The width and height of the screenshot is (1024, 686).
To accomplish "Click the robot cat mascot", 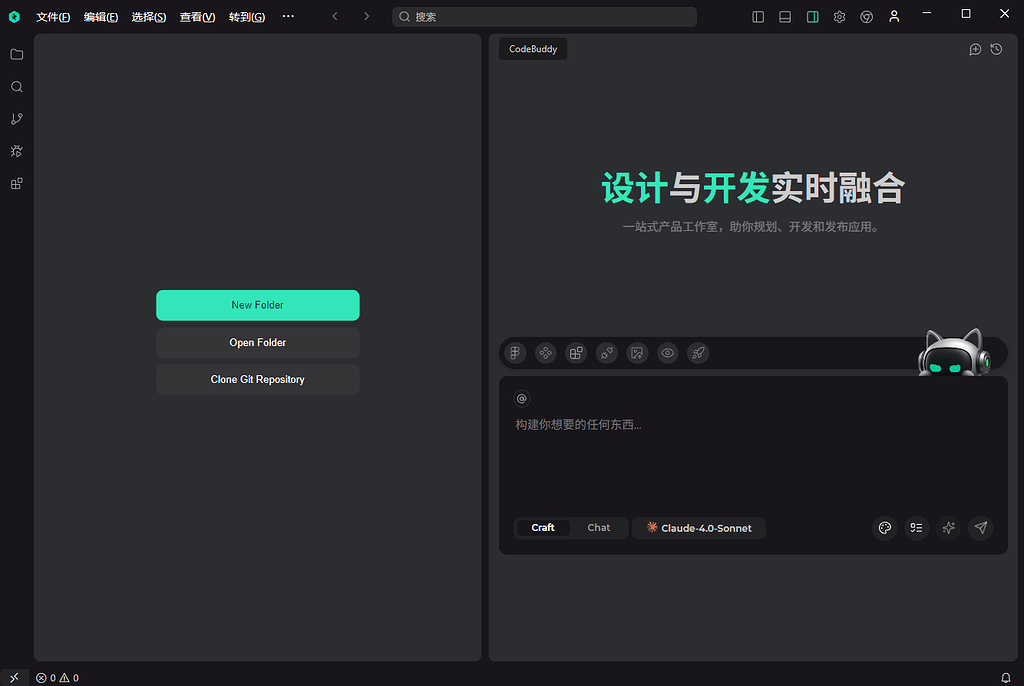I will click(x=953, y=353).
